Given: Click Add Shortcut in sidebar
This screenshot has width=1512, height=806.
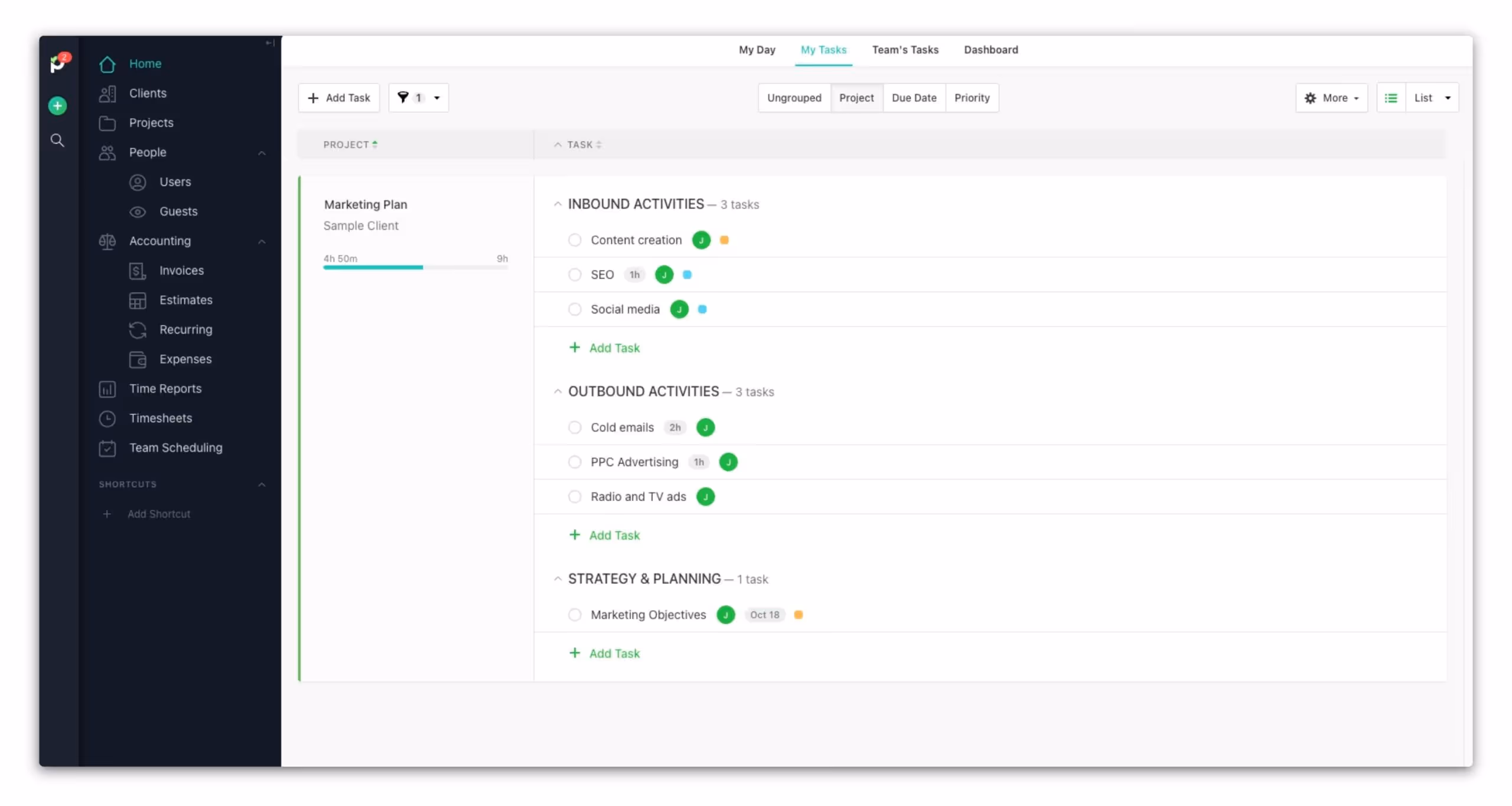Looking at the screenshot, I should (x=158, y=514).
